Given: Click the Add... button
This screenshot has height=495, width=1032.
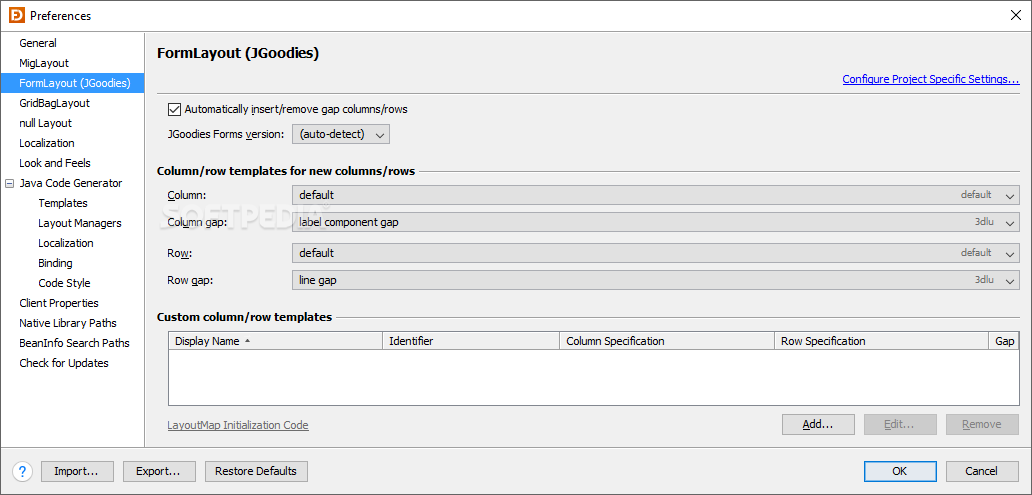Looking at the screenshot, I should (x=818, y=425).
